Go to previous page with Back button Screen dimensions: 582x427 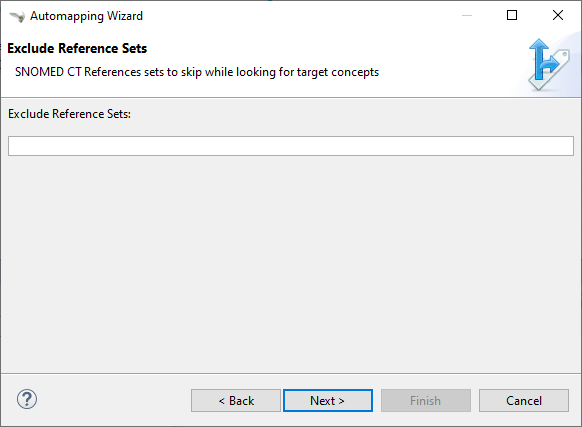[x=236, y=401]
